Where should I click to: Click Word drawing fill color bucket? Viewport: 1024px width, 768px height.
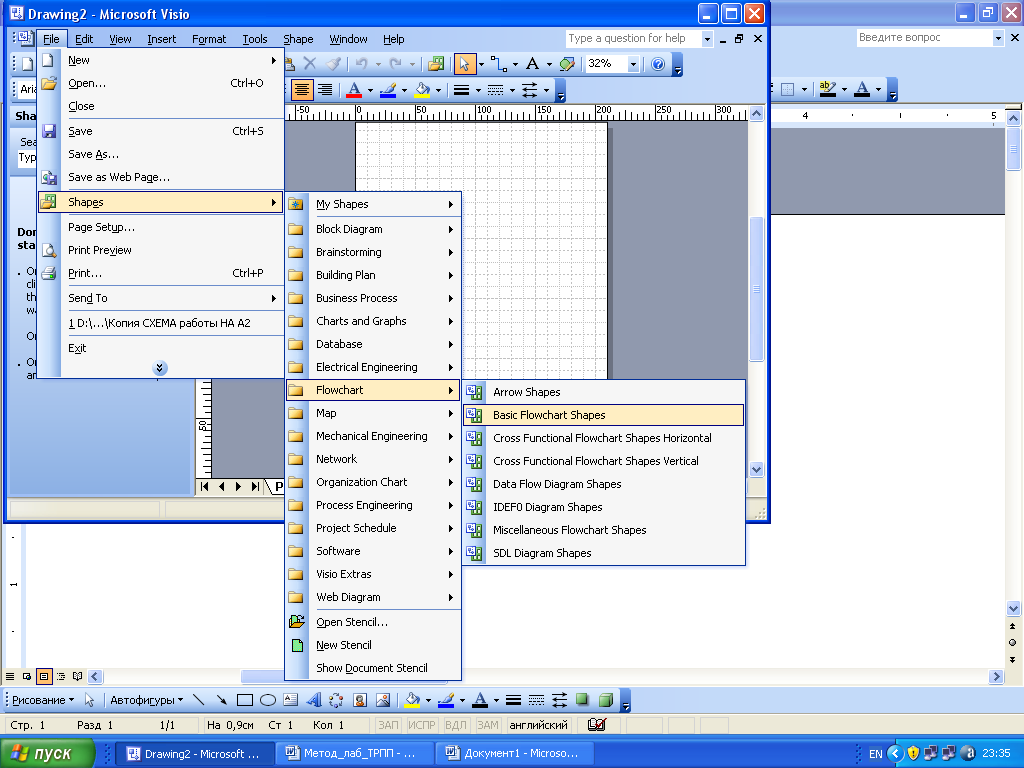click(x=412, y=700)
